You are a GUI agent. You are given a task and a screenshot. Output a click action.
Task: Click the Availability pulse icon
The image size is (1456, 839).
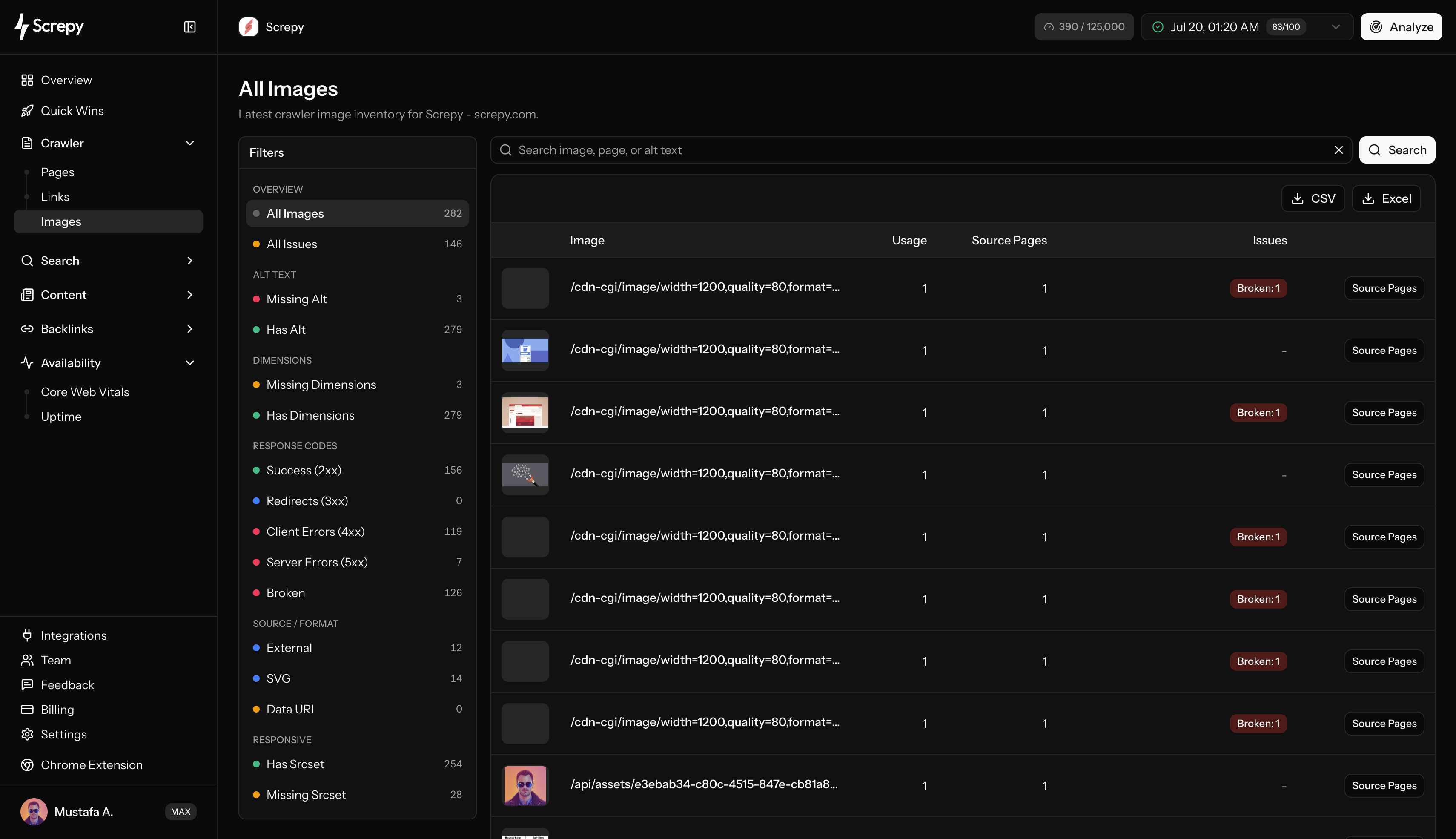[27, 362]
